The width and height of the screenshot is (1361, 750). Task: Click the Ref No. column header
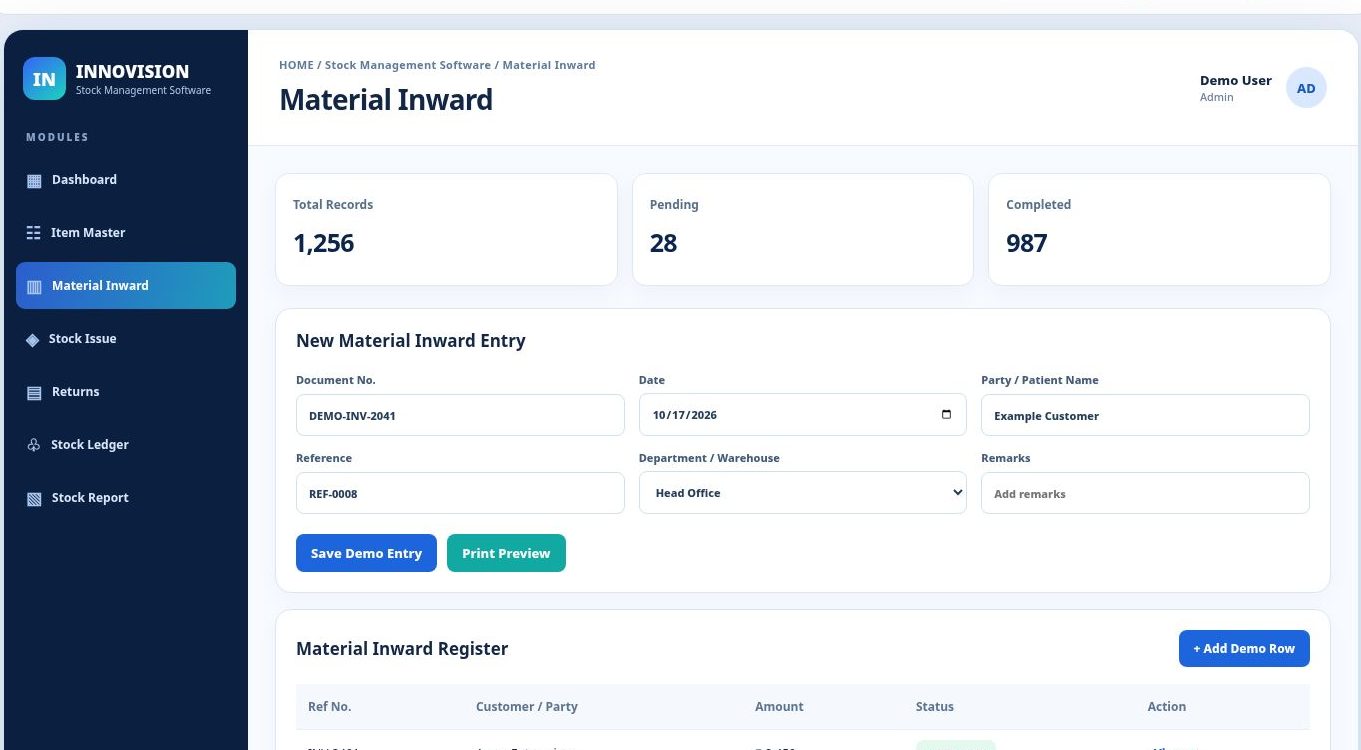[x=329, y=706]
